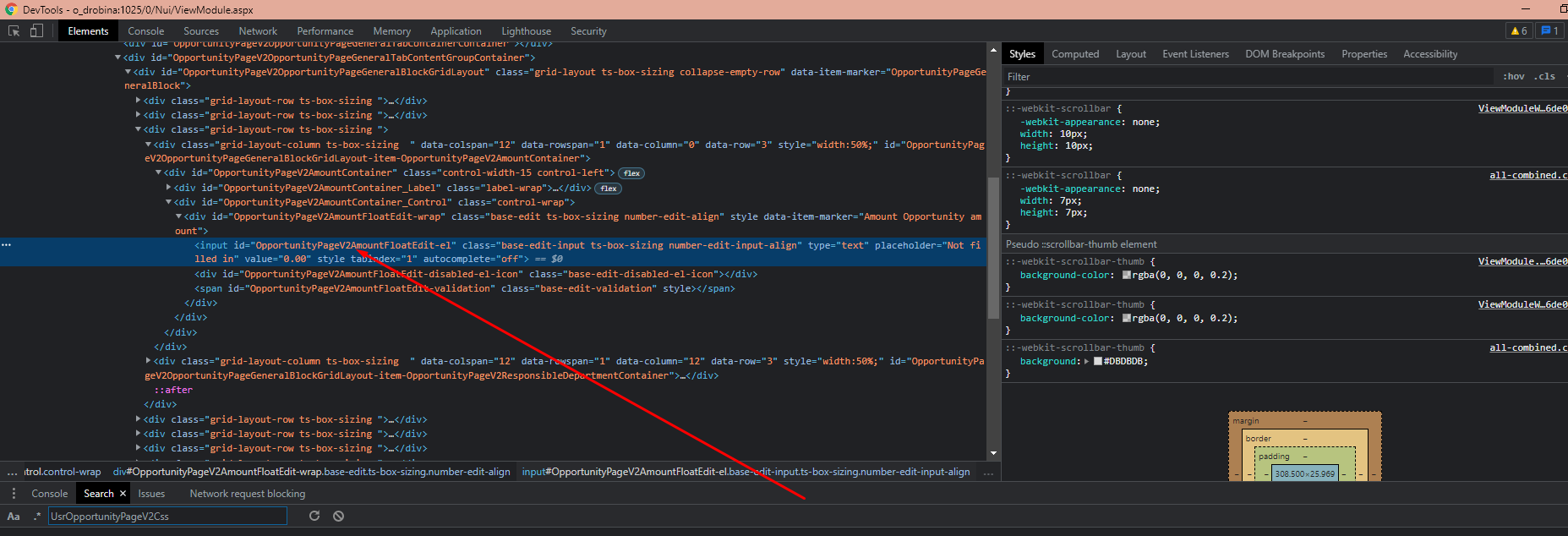Open the drawer three-dot menu
The height and width of the screenshot is (536, 1568).
[14, 494]
